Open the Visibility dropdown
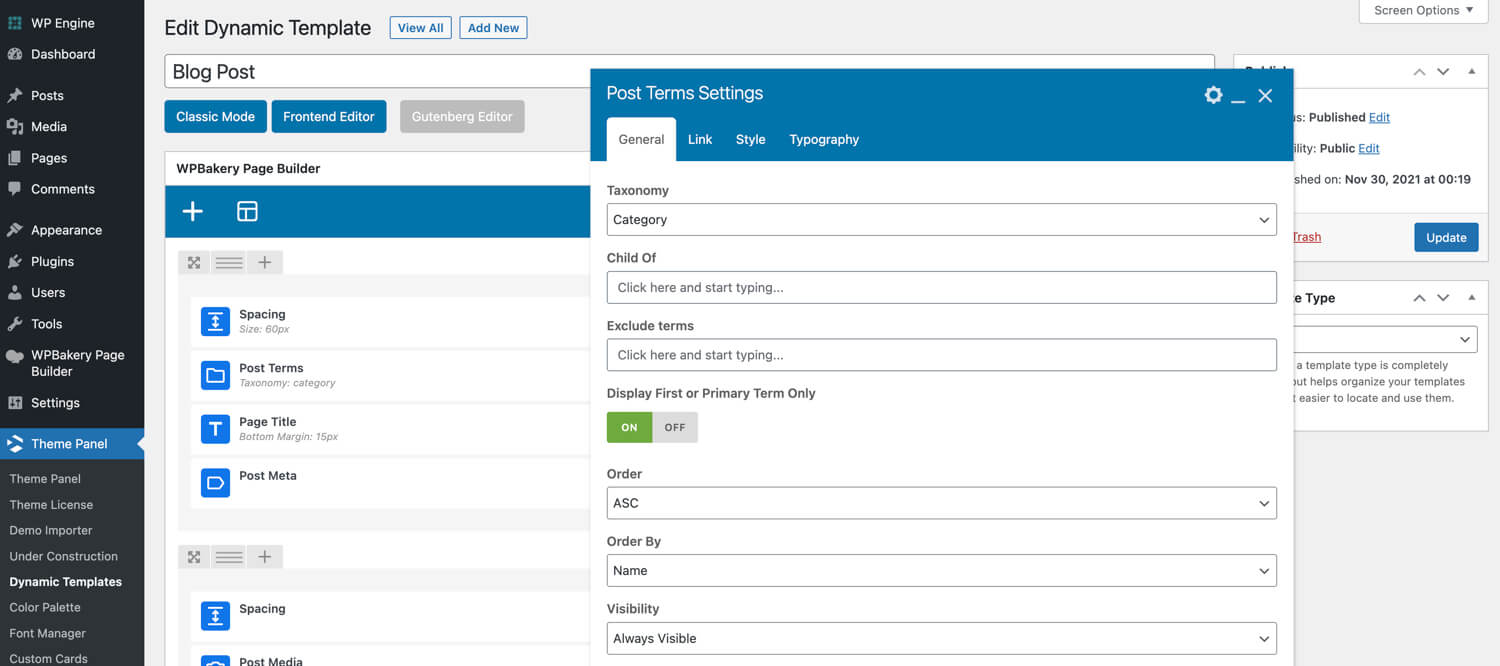1500x666 pixels. pos(941,638)
